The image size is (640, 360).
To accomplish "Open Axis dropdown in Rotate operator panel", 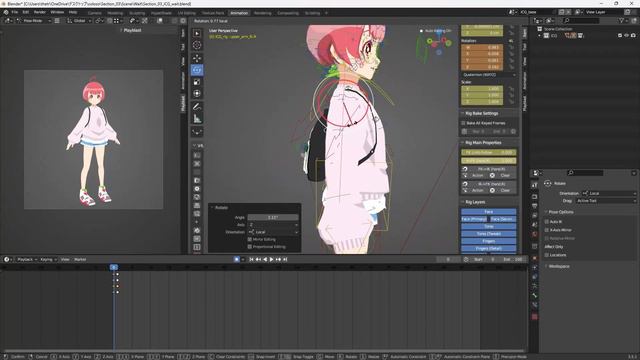I will (x=273, y=225).
